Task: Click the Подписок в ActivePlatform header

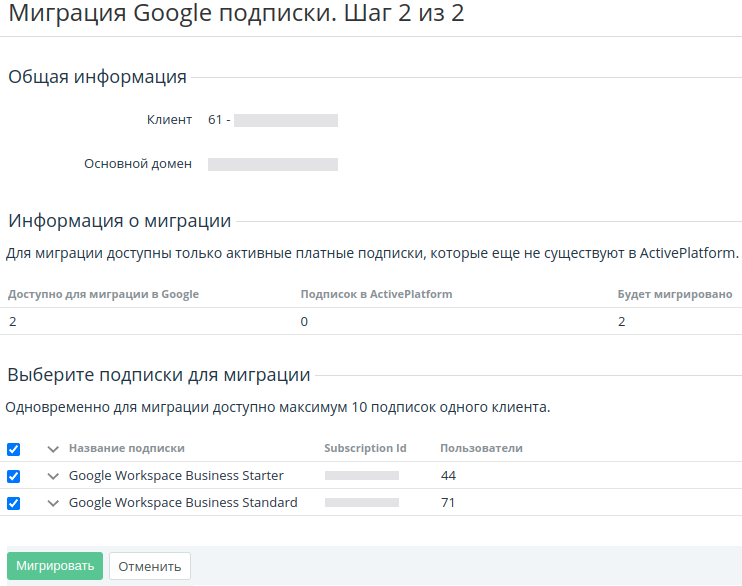Action: point(377,294)
